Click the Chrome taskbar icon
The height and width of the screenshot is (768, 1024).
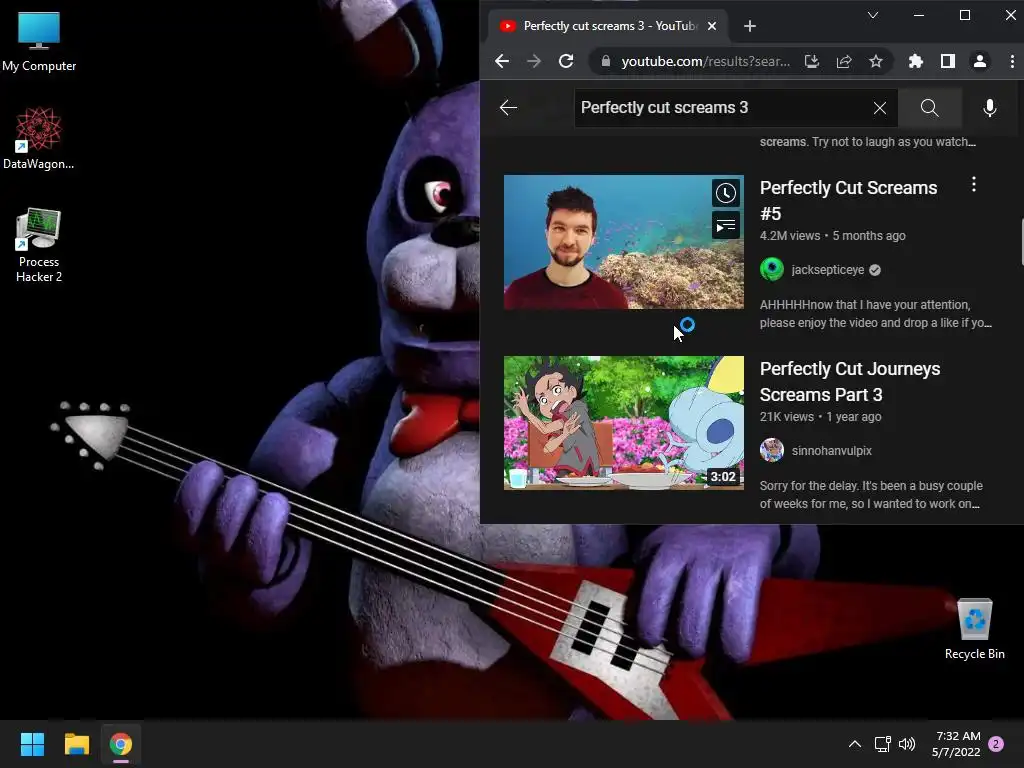click(121, 744)
